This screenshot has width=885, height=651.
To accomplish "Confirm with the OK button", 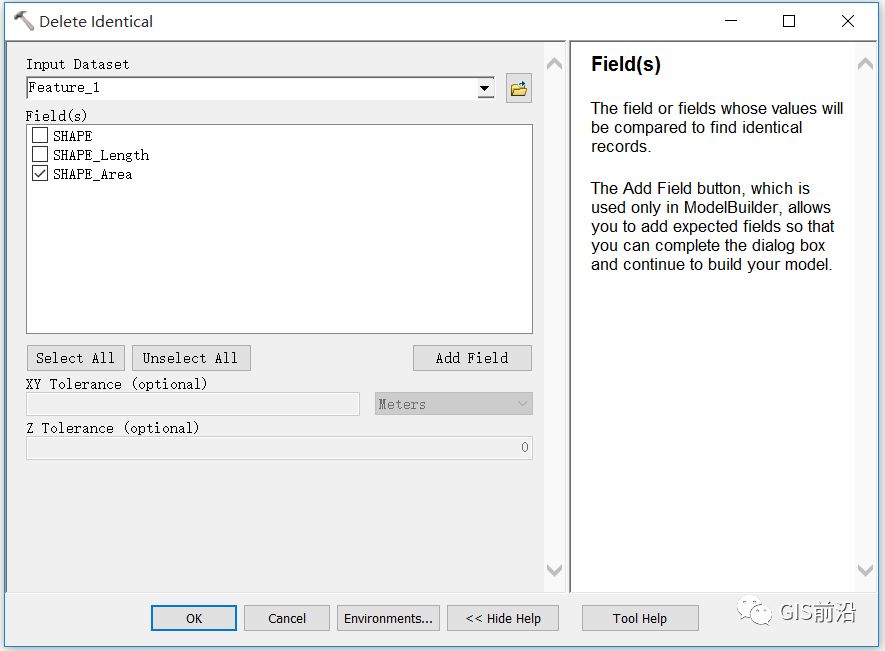I will pyautogui.click(x=194, y=618).
